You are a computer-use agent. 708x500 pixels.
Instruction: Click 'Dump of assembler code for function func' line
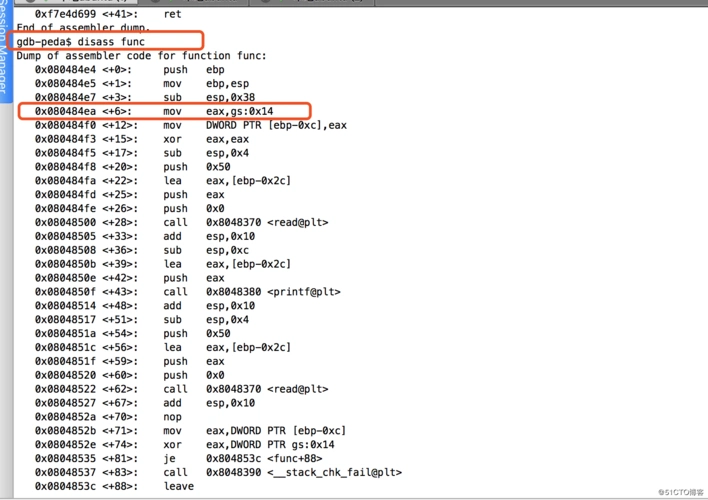click(141, 56)
